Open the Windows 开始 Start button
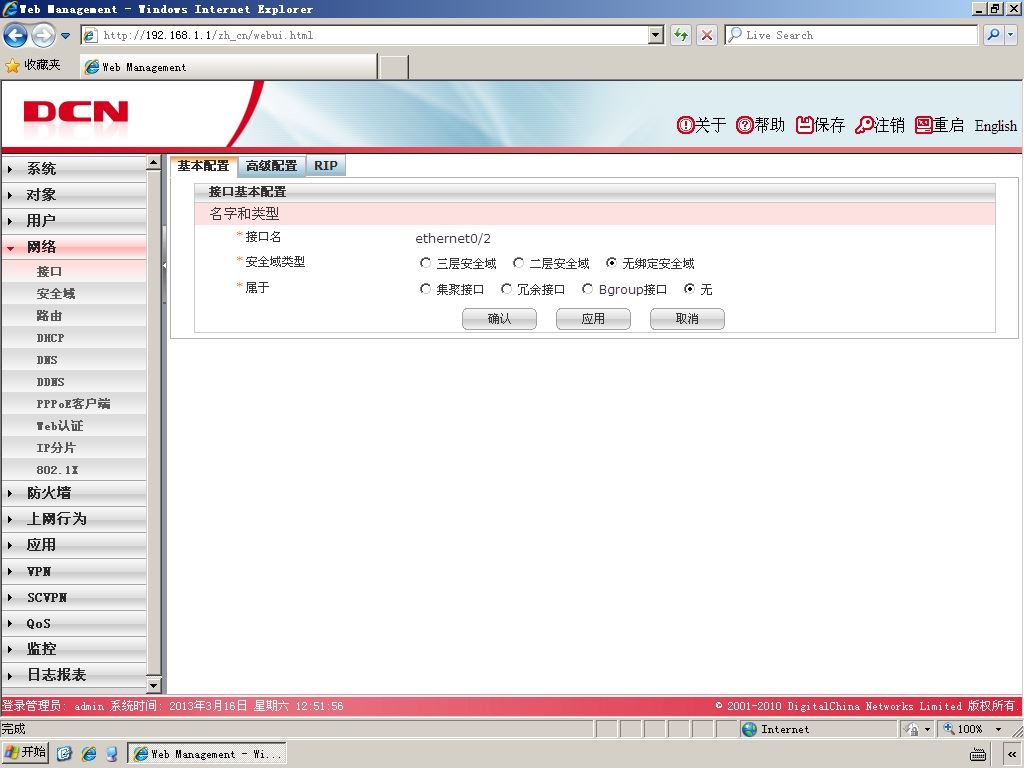The height and width of the screenshot is (768, 1024). (25, 753)
